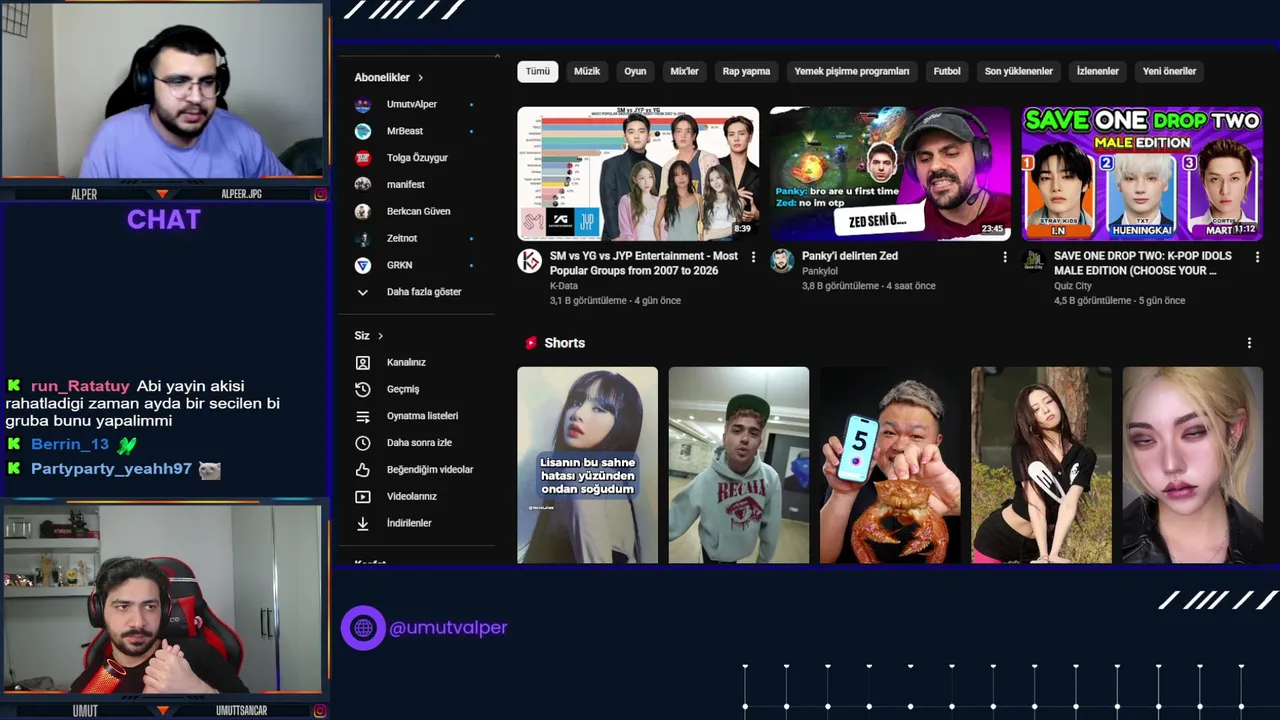This screenshot has width=1280, height=720.
Task: Select the Müzik filter chip
Action: [587, 71]
